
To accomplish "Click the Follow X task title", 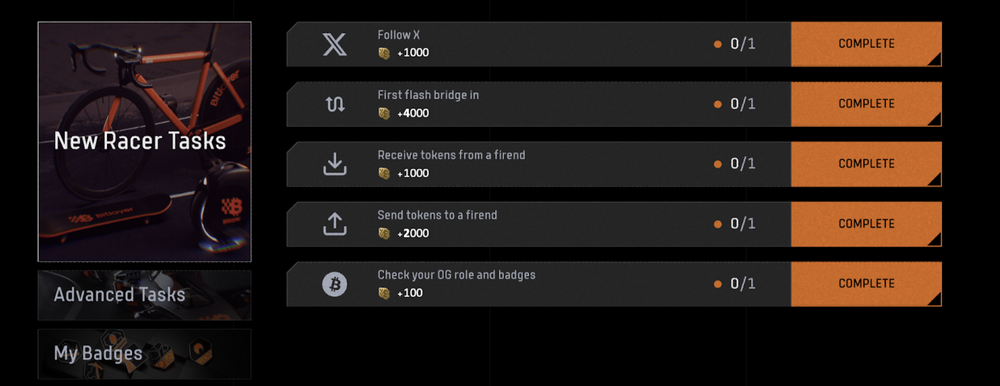I will click(x=399, y=35).
